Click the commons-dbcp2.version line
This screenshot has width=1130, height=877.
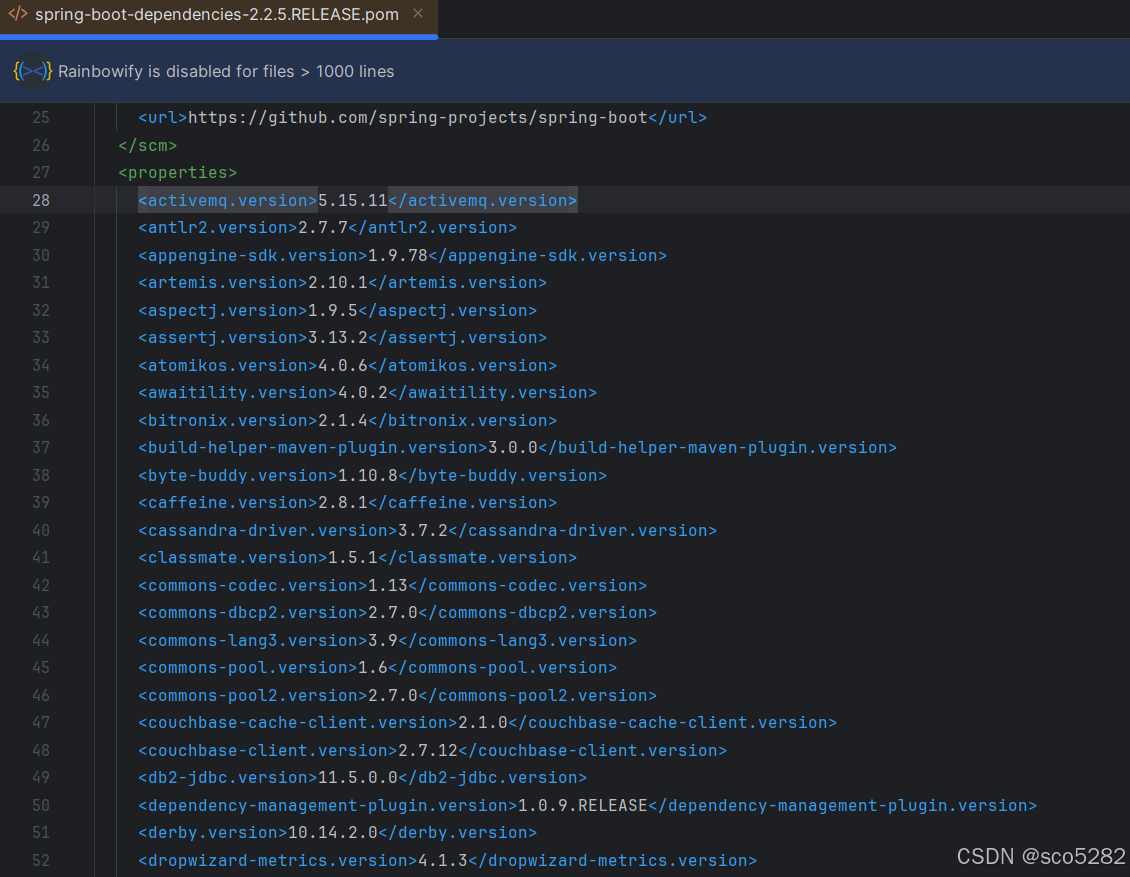(x=397, y=613)
